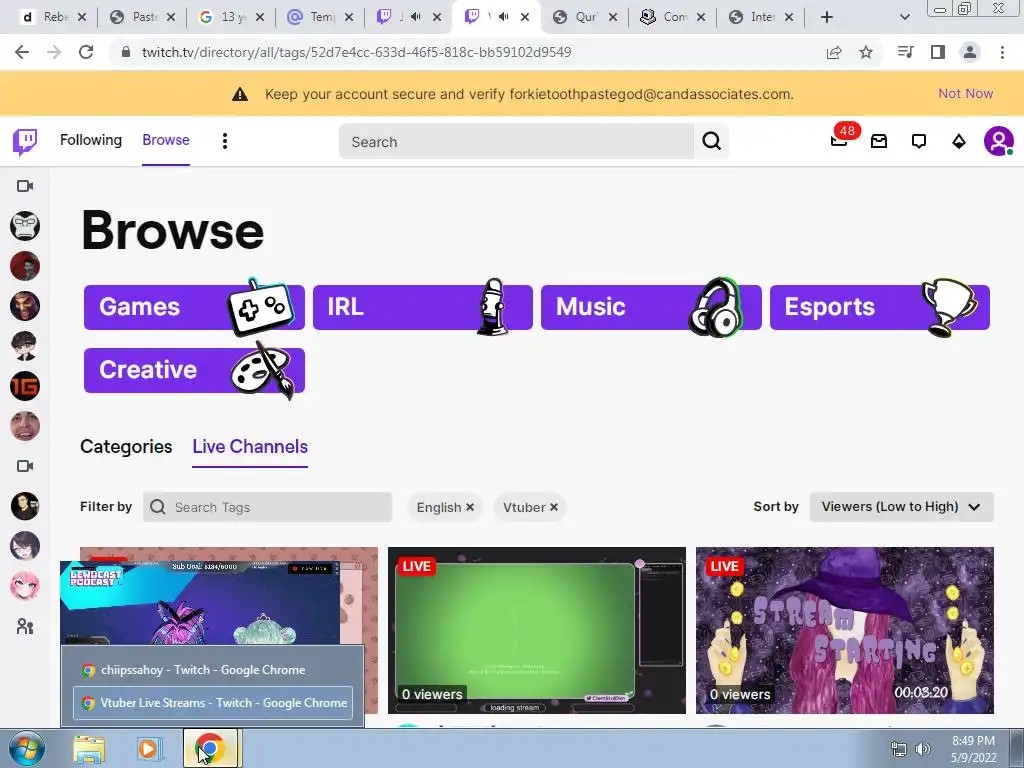The image size is (1024, 768).
Task: Click the Get Bits diamond icon
Action: (x=959, y=141)
